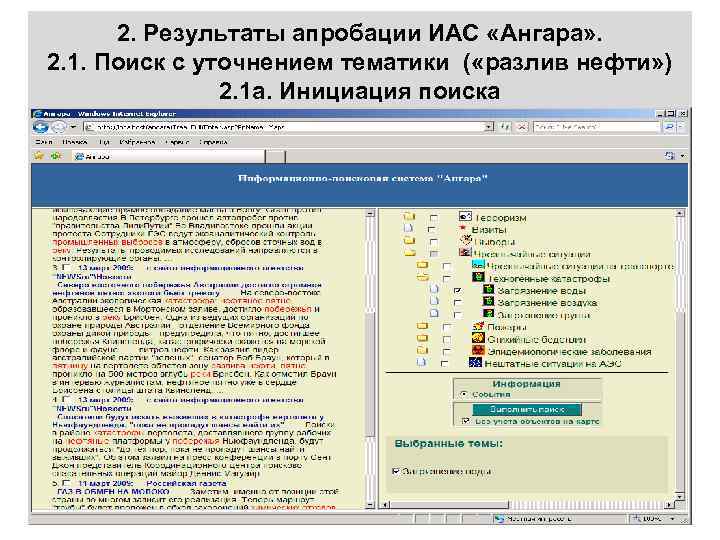Collapse the Техногенные катастрофы folder

(422, 277)
